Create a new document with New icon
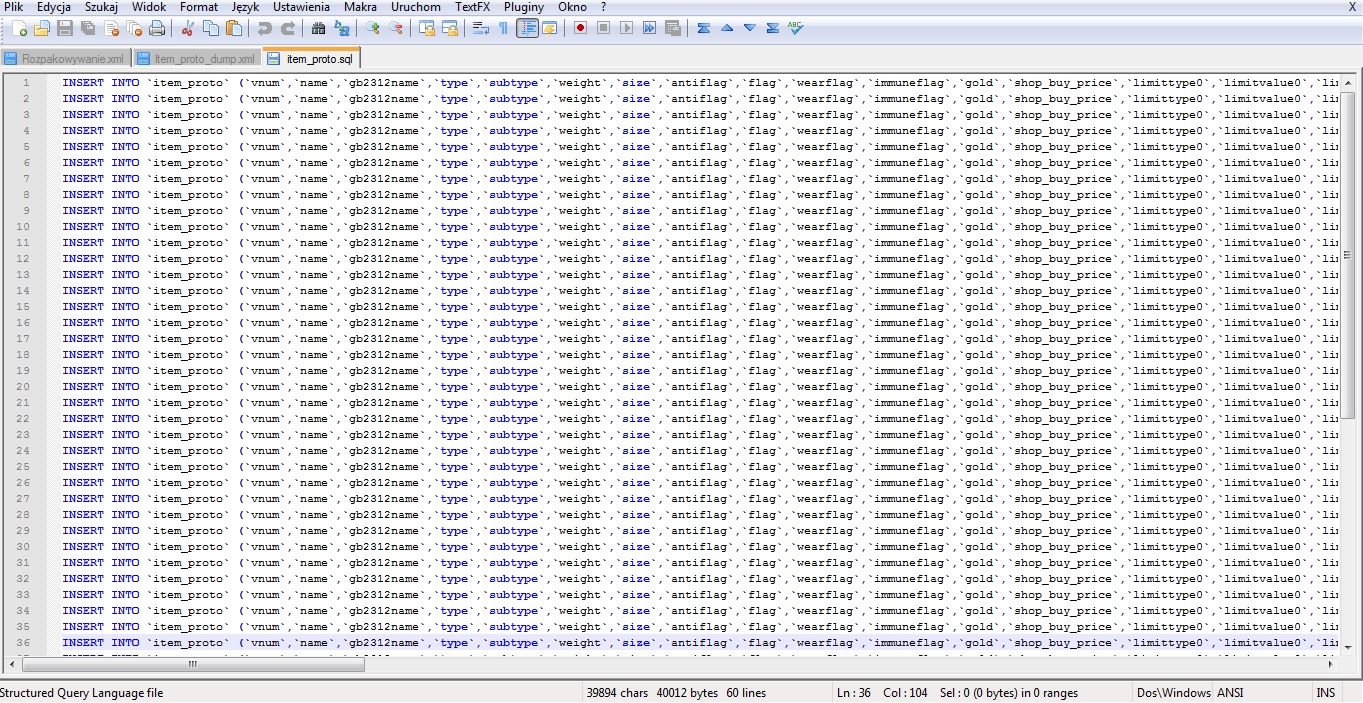The width and height of the screenshot is (1363, 703). pos(19,28)
